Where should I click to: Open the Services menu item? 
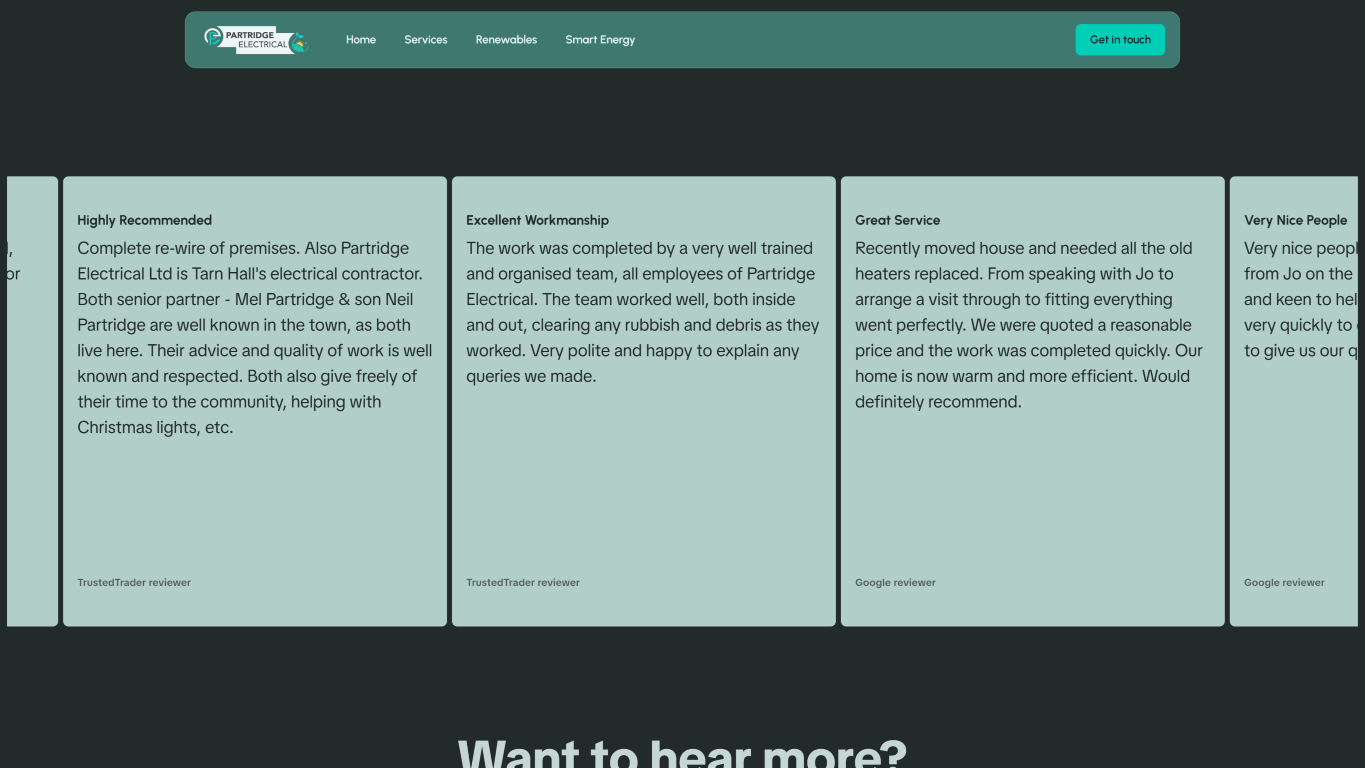click(x=425, y=40)
